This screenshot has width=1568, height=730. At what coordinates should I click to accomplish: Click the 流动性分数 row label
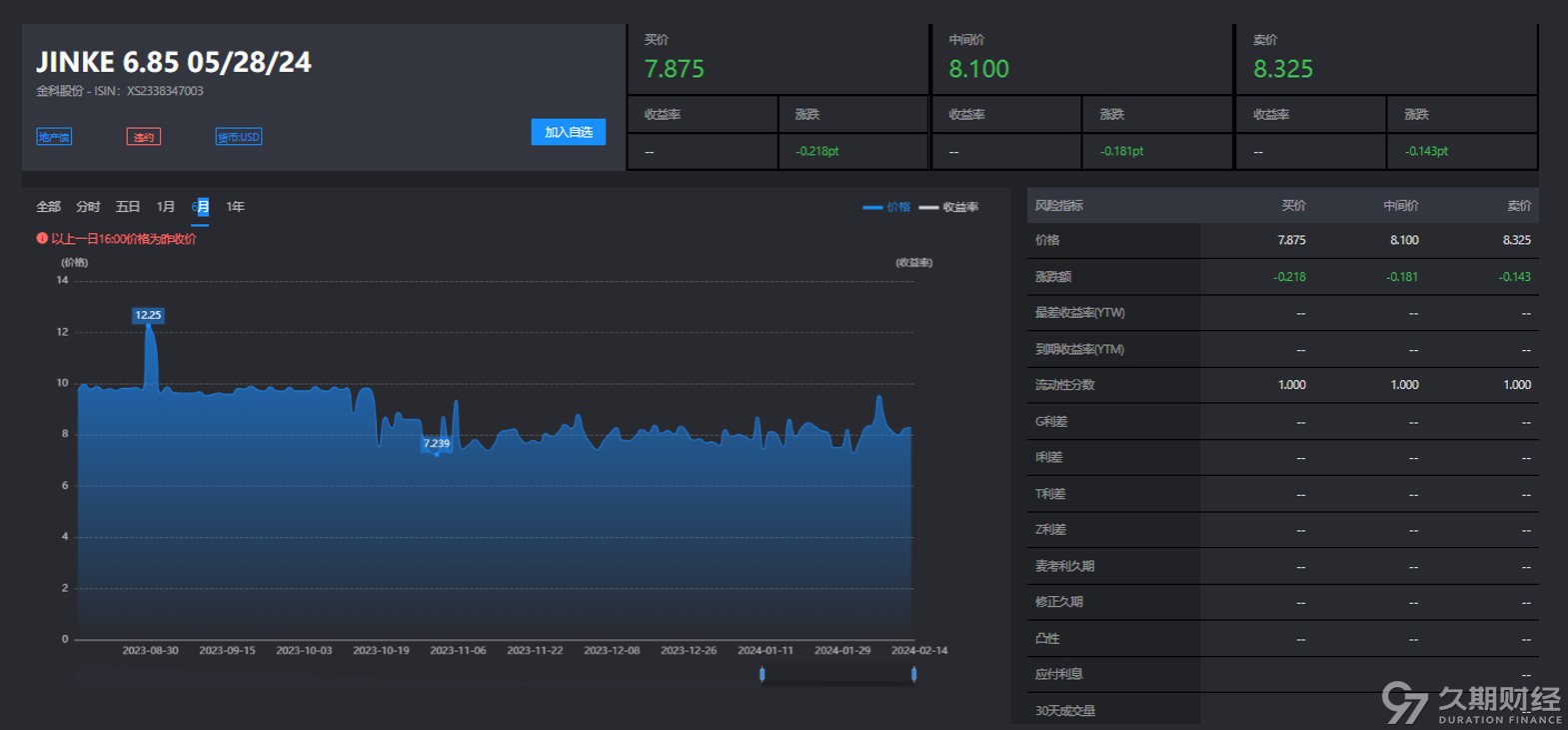pos(1065,385)
